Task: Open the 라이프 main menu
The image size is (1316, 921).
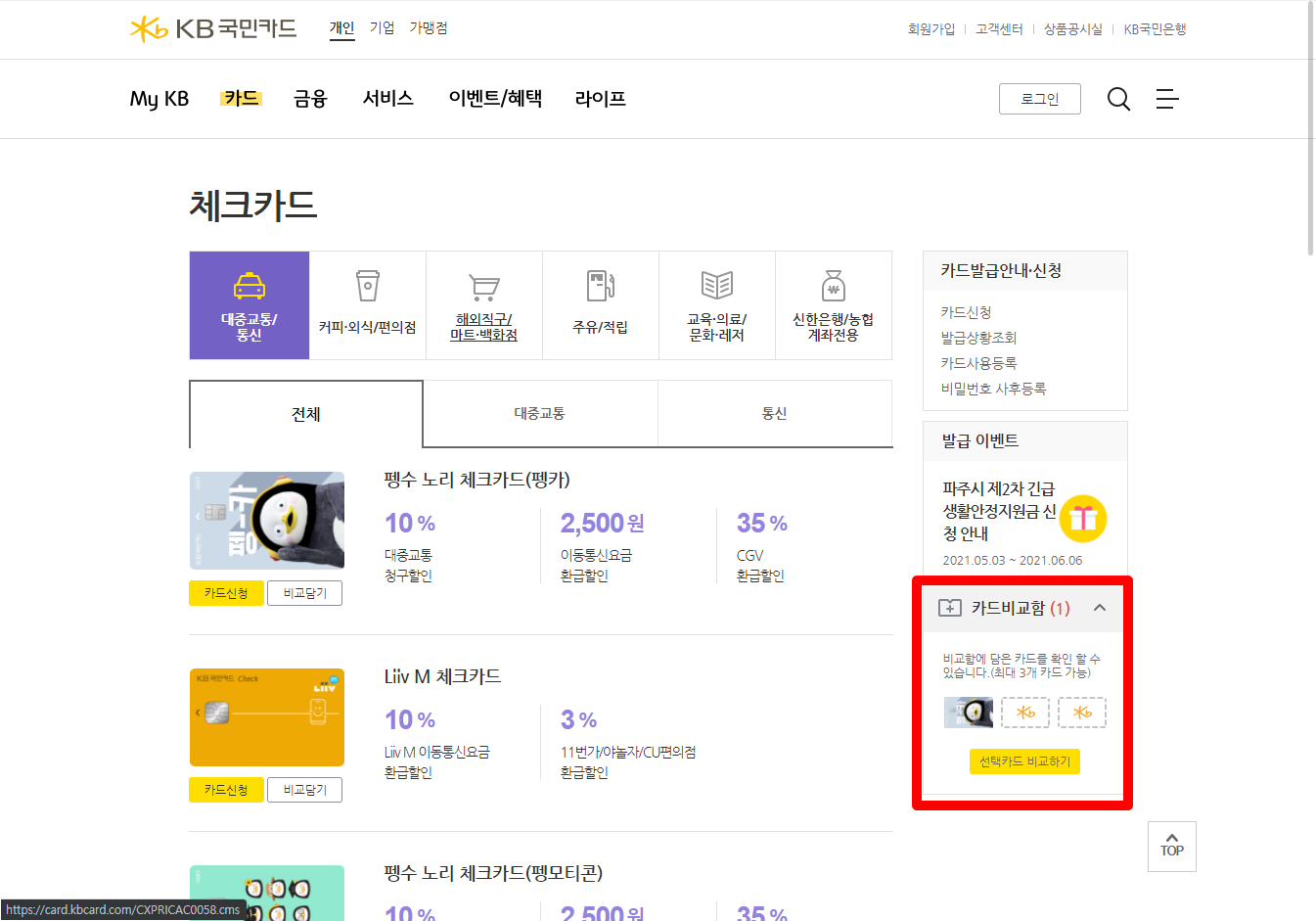Action: coord(600,98)
